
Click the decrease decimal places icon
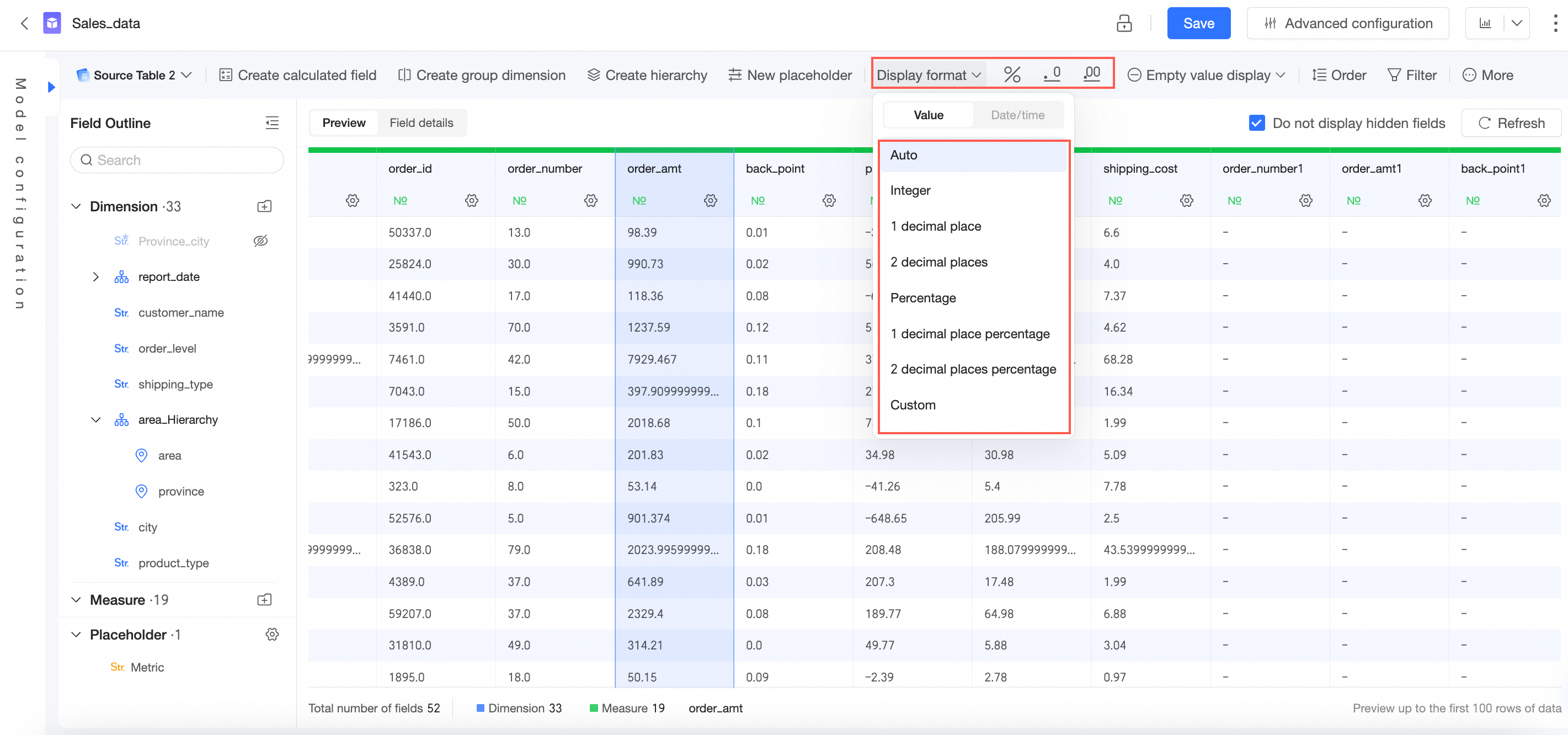(x=1052, y=74)
